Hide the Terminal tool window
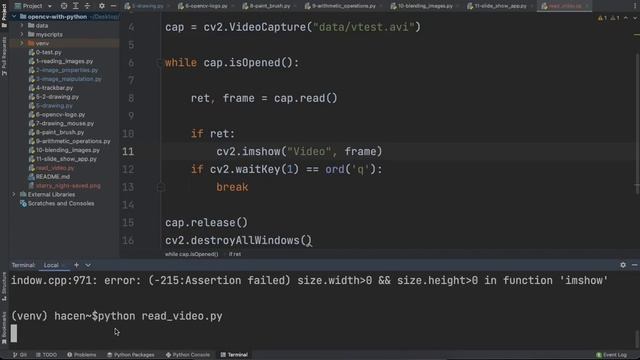Viewport: 640px width, 360px height. click(x=634, y=265)
